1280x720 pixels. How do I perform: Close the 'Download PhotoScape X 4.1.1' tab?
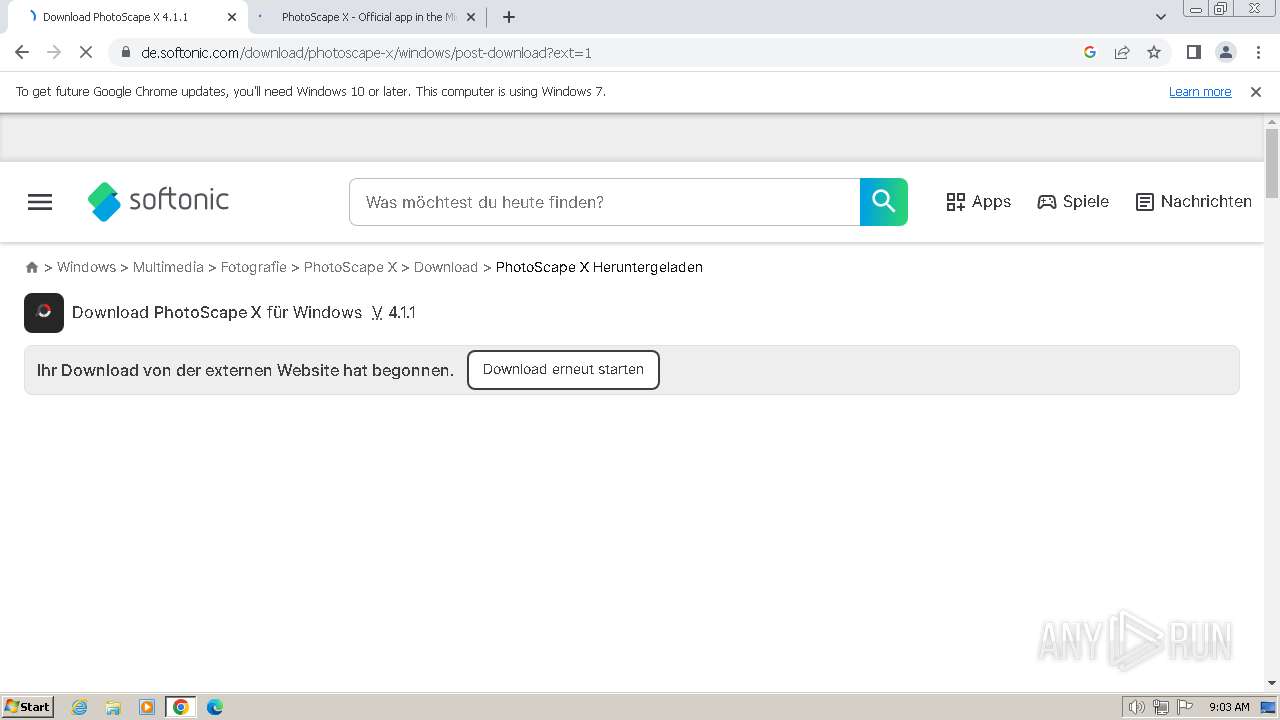pyautogui.click(x=232, y=17)
